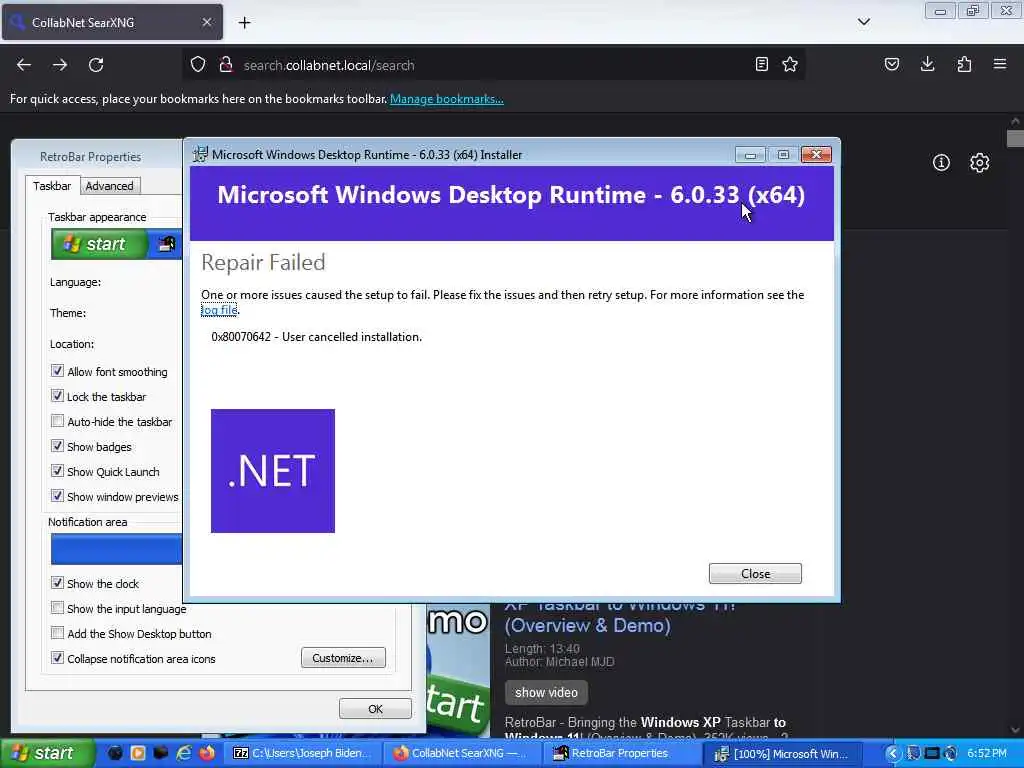Viewport: 1024px width, 768px height.
Task: Open the browser downloads panel
Action: click(927, 64)
